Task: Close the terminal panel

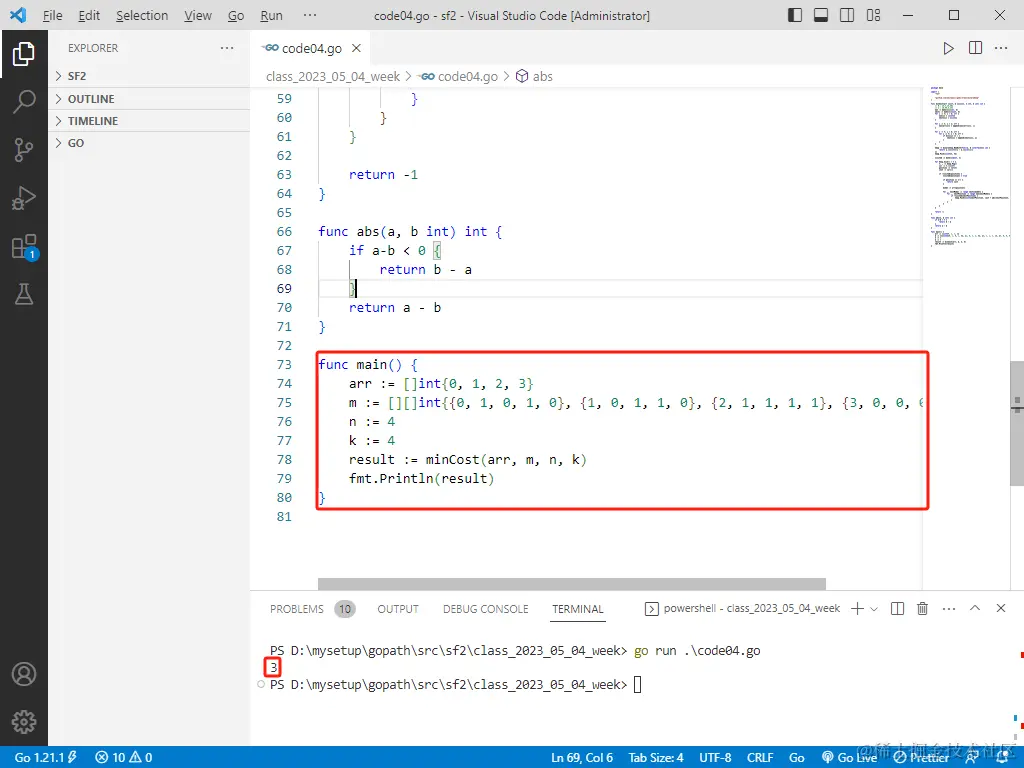Action: coord(1000,608)
